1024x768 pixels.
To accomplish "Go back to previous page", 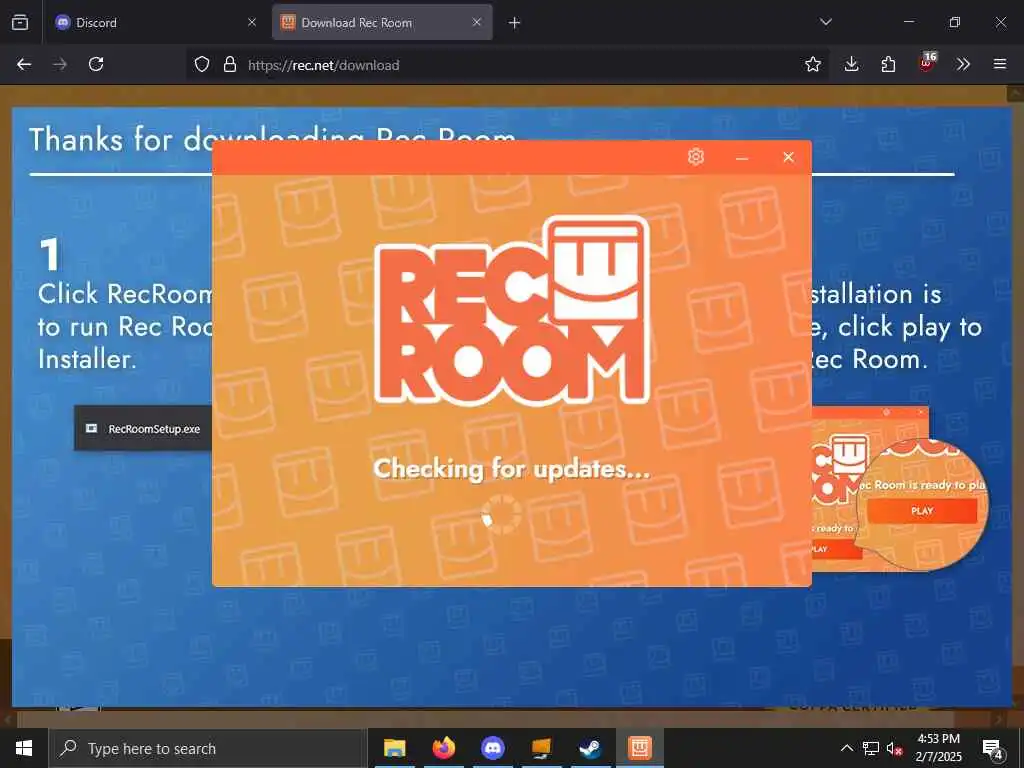I will pos(24,64).
